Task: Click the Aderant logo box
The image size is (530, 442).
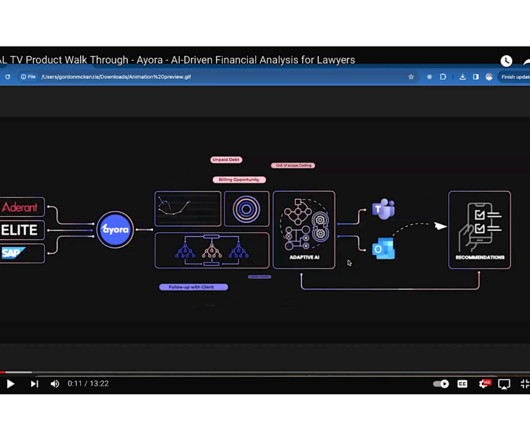Action: pyautogui.click(x=22, y=207)
